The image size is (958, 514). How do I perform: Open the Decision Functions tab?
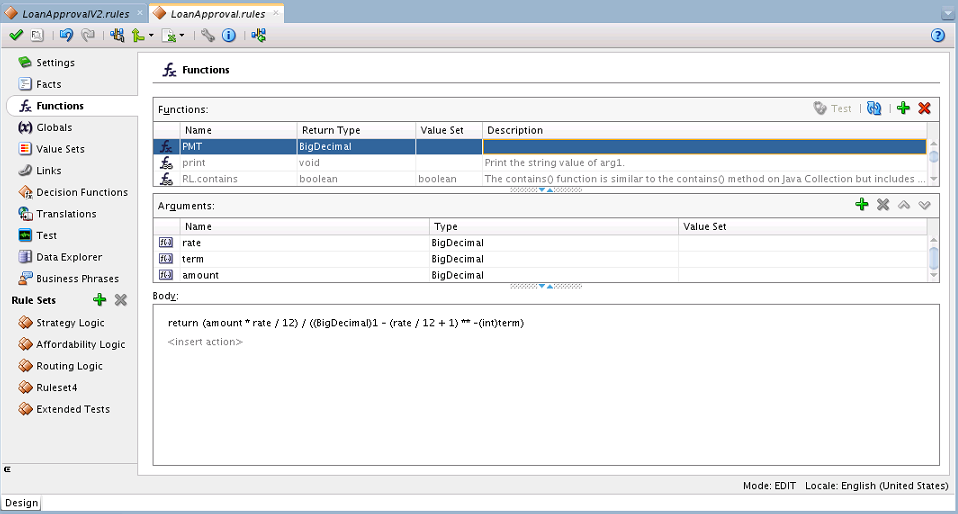coord(82,192)
